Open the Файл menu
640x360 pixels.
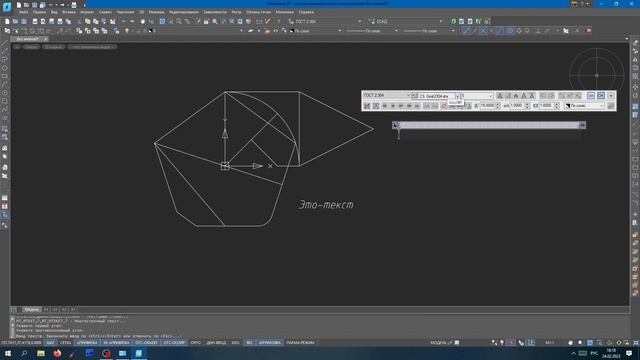23,12
